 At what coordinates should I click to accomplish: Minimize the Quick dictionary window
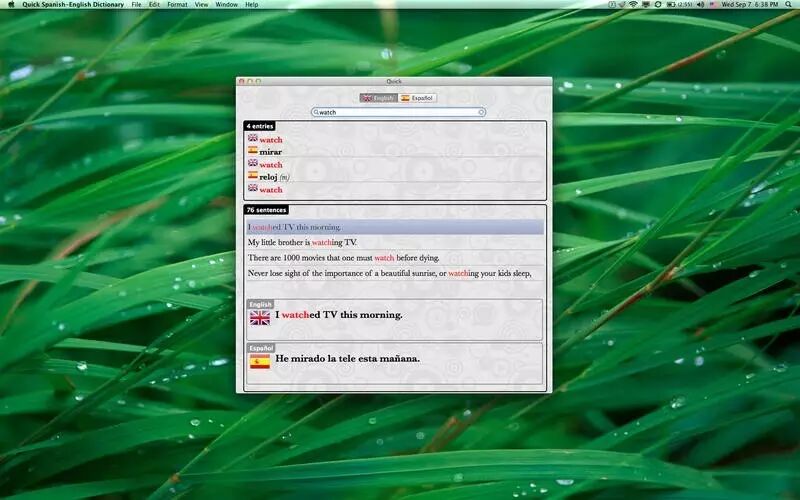point(250,82)
